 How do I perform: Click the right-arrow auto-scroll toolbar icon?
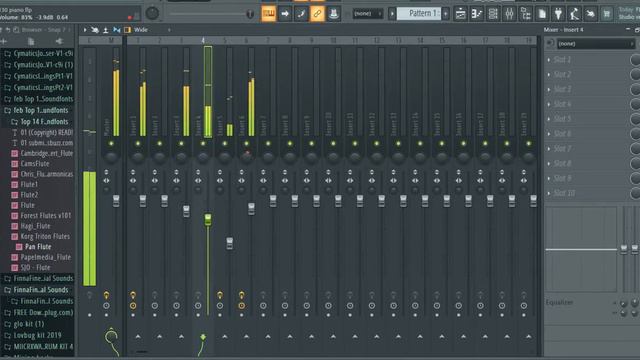(285, 13)
